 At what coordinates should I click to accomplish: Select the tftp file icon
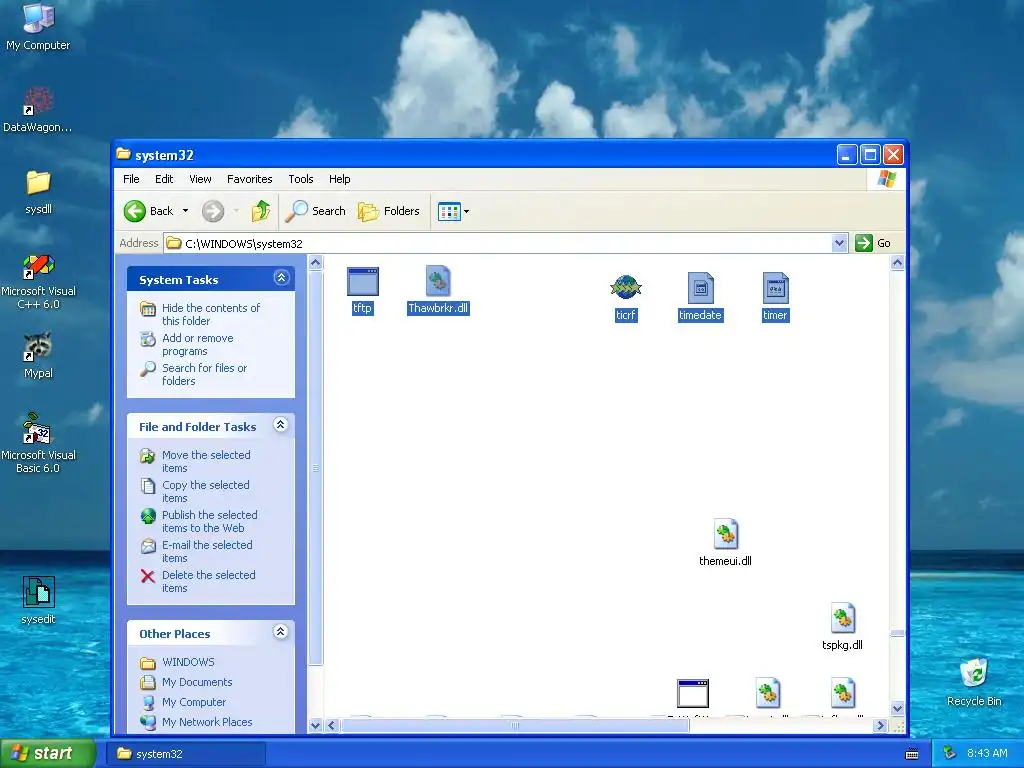(x=362, y=282)
